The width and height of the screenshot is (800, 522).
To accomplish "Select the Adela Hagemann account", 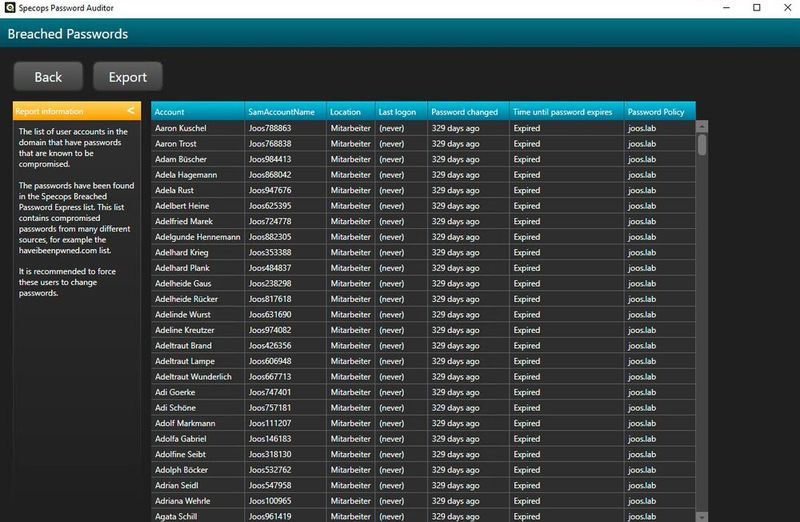I will point(186,175).
